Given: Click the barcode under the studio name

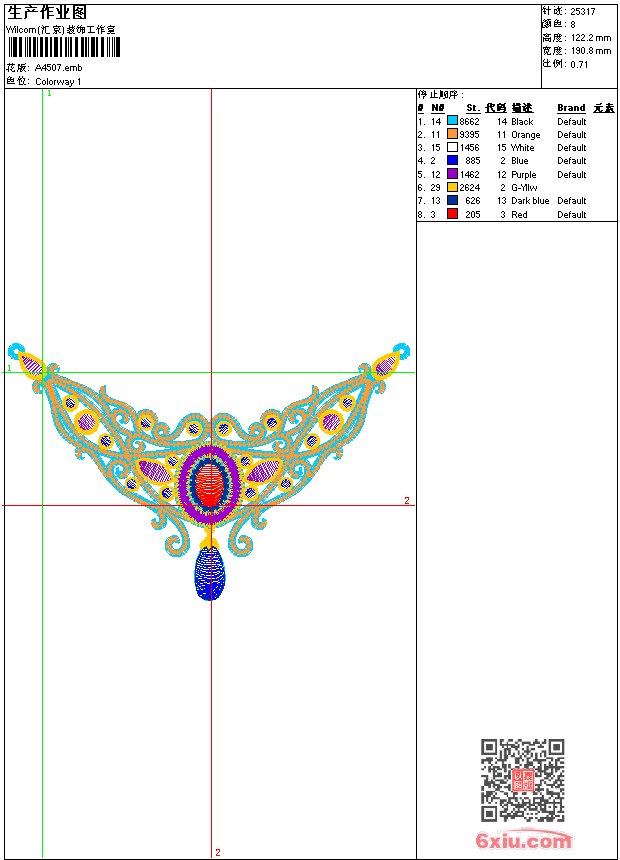Looking at the screenshot, I should [64, 47].
